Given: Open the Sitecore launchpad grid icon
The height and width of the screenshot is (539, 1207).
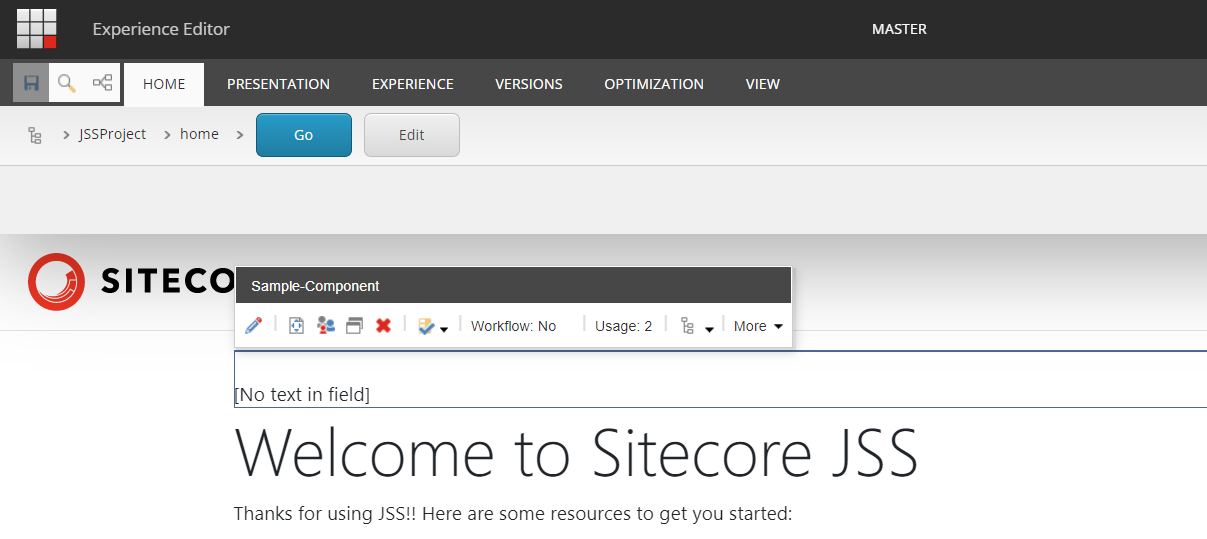Looking at the screenshot, I should coord(37,29).
